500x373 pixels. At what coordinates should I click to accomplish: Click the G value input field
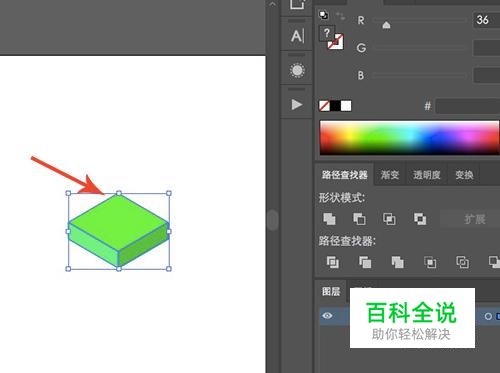[486, 48]
